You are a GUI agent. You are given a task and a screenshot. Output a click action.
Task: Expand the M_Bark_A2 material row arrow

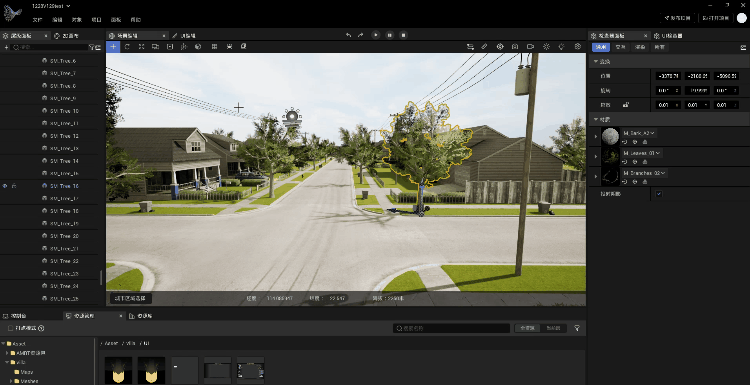[596, 137]
